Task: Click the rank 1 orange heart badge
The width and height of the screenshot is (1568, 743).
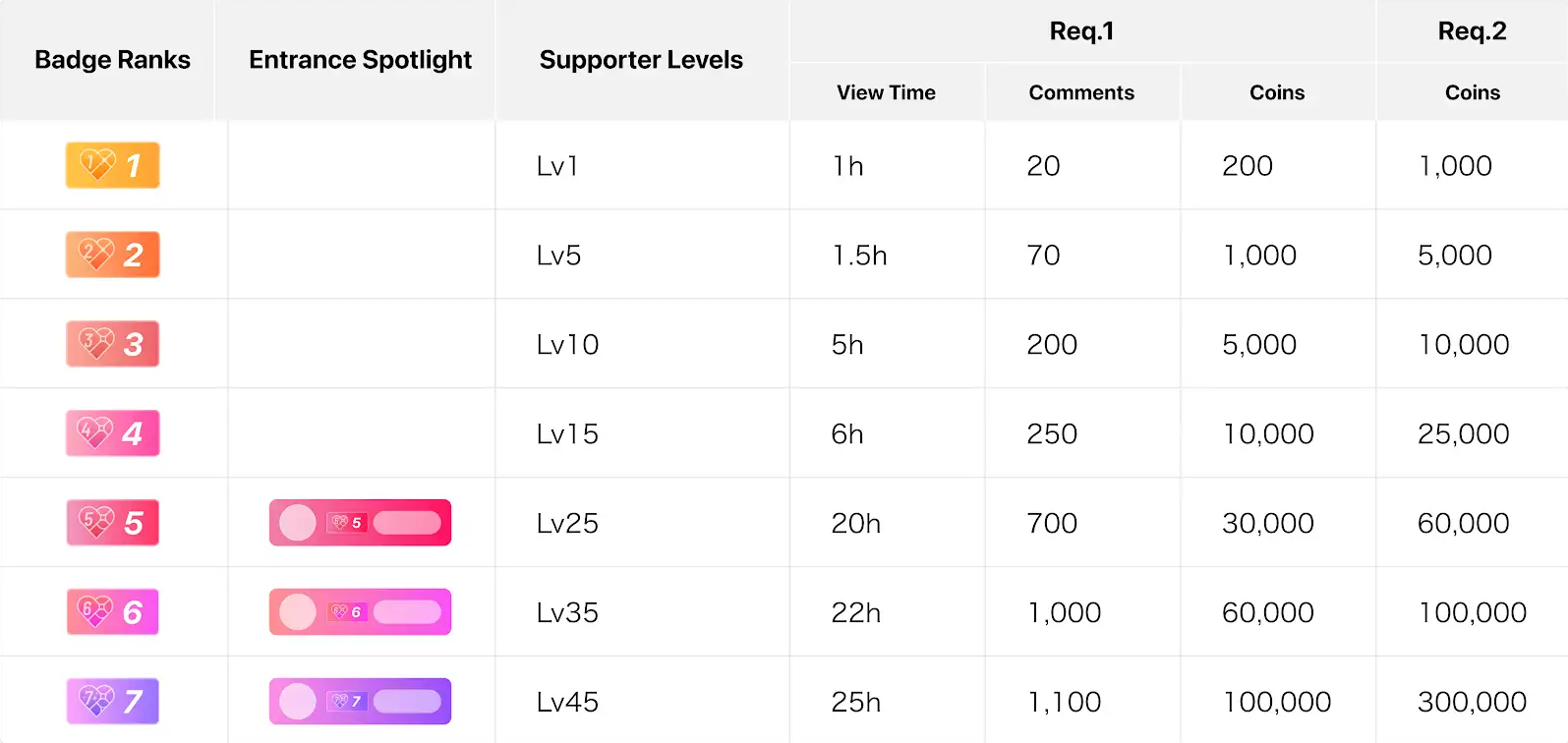Action: (112, 165)
